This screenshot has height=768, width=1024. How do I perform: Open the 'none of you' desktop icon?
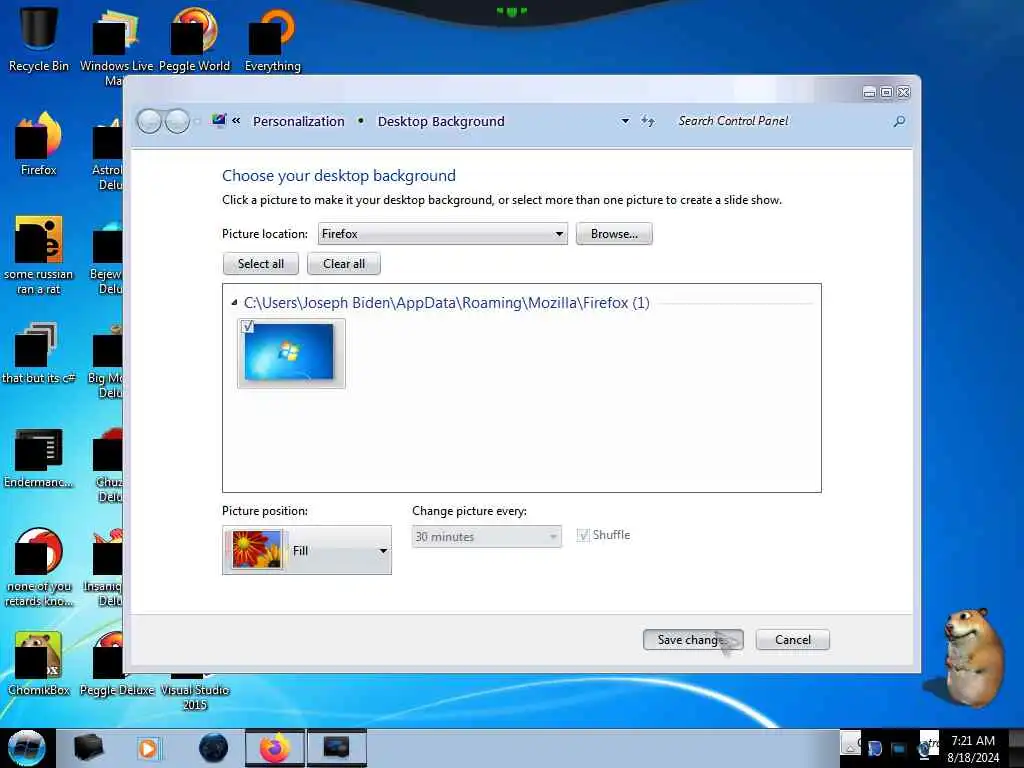pos(39,567)
